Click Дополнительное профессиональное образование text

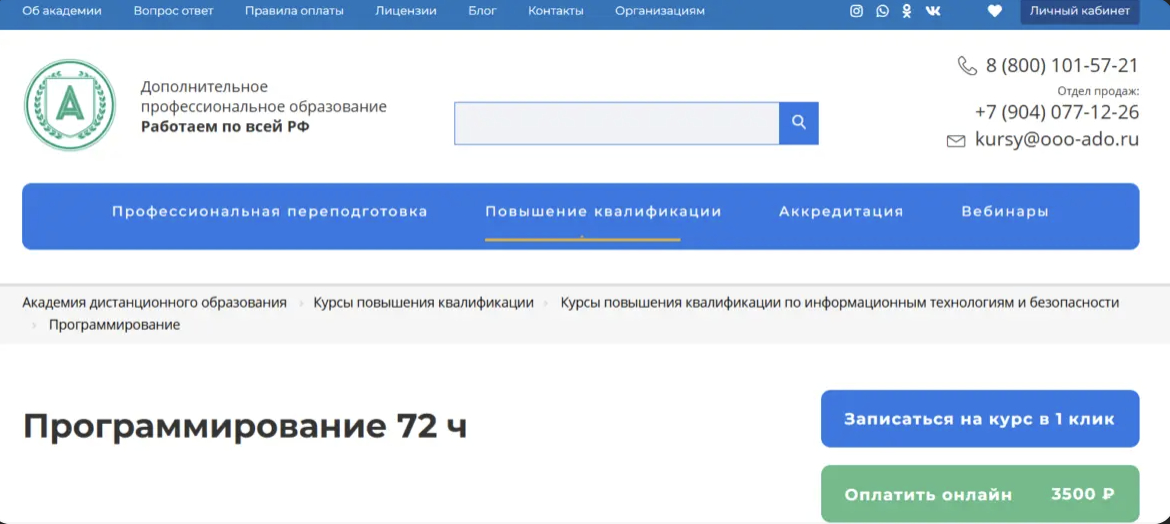point(263,97)
